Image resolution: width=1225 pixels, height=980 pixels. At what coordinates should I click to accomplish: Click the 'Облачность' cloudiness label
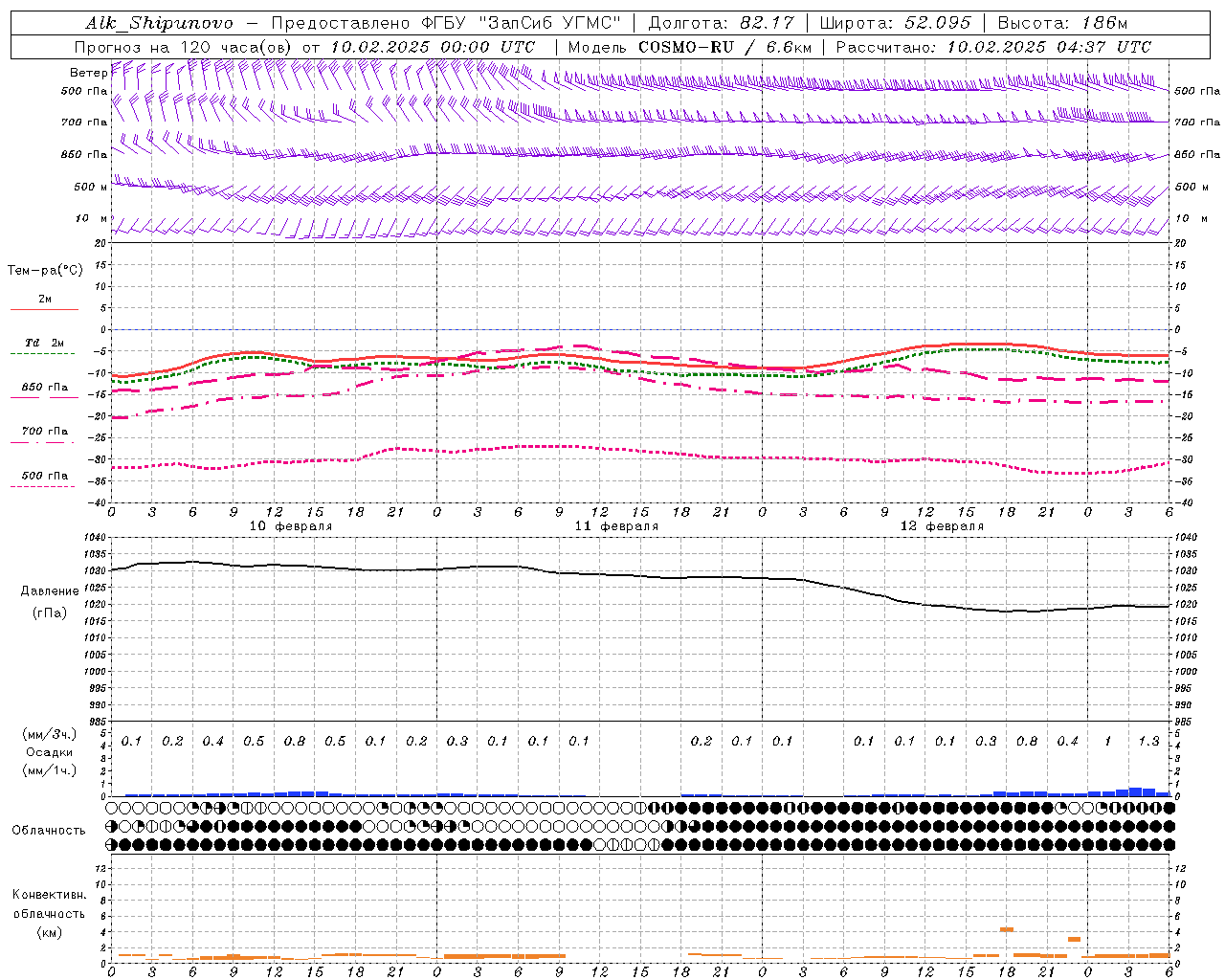pos(49,830)
